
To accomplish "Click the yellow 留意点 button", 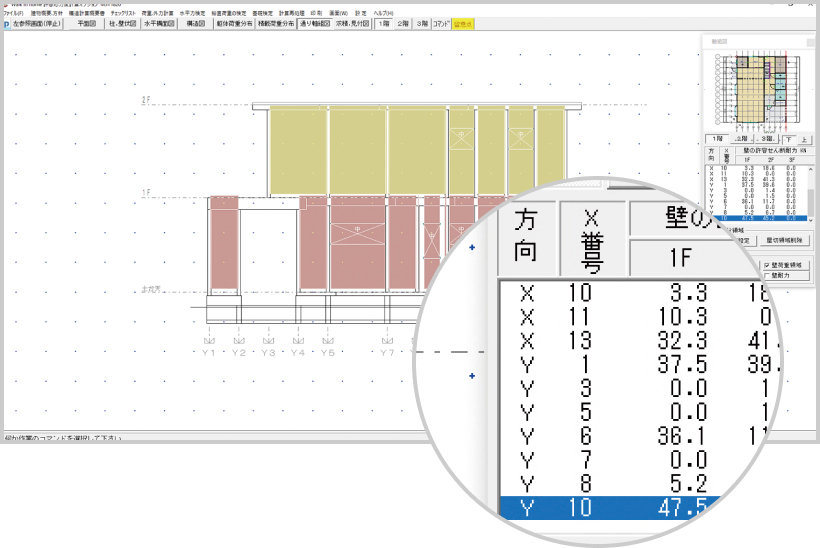I will [x=463, y=24].
